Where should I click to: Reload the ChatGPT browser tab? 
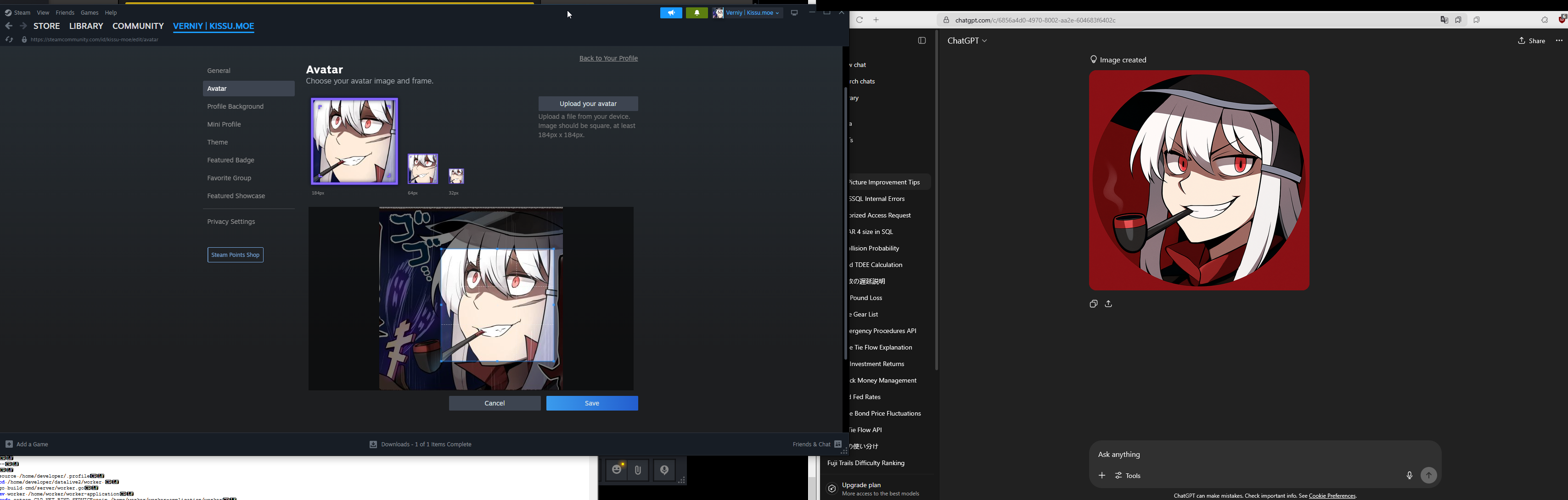coord(860,20)
